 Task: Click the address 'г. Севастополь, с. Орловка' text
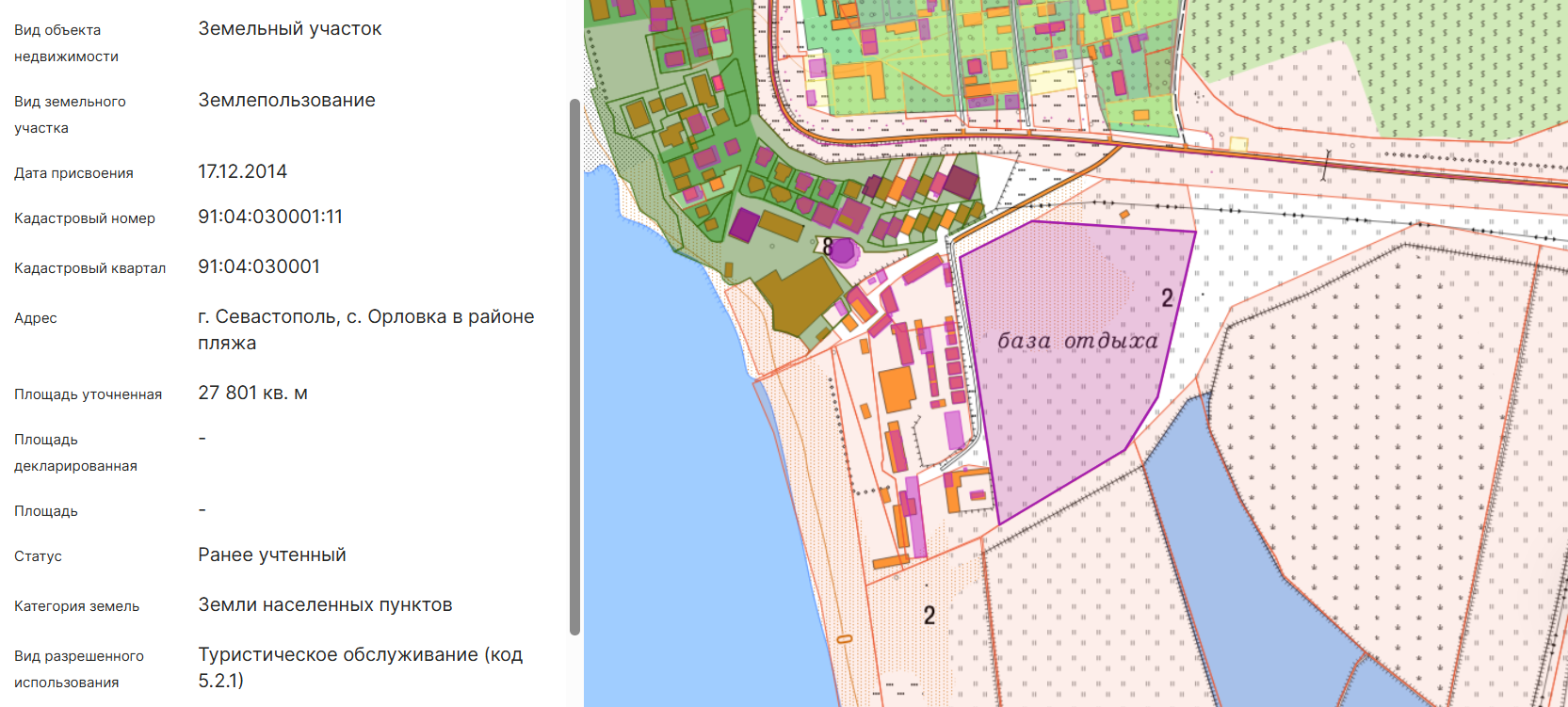click(366, 329)
